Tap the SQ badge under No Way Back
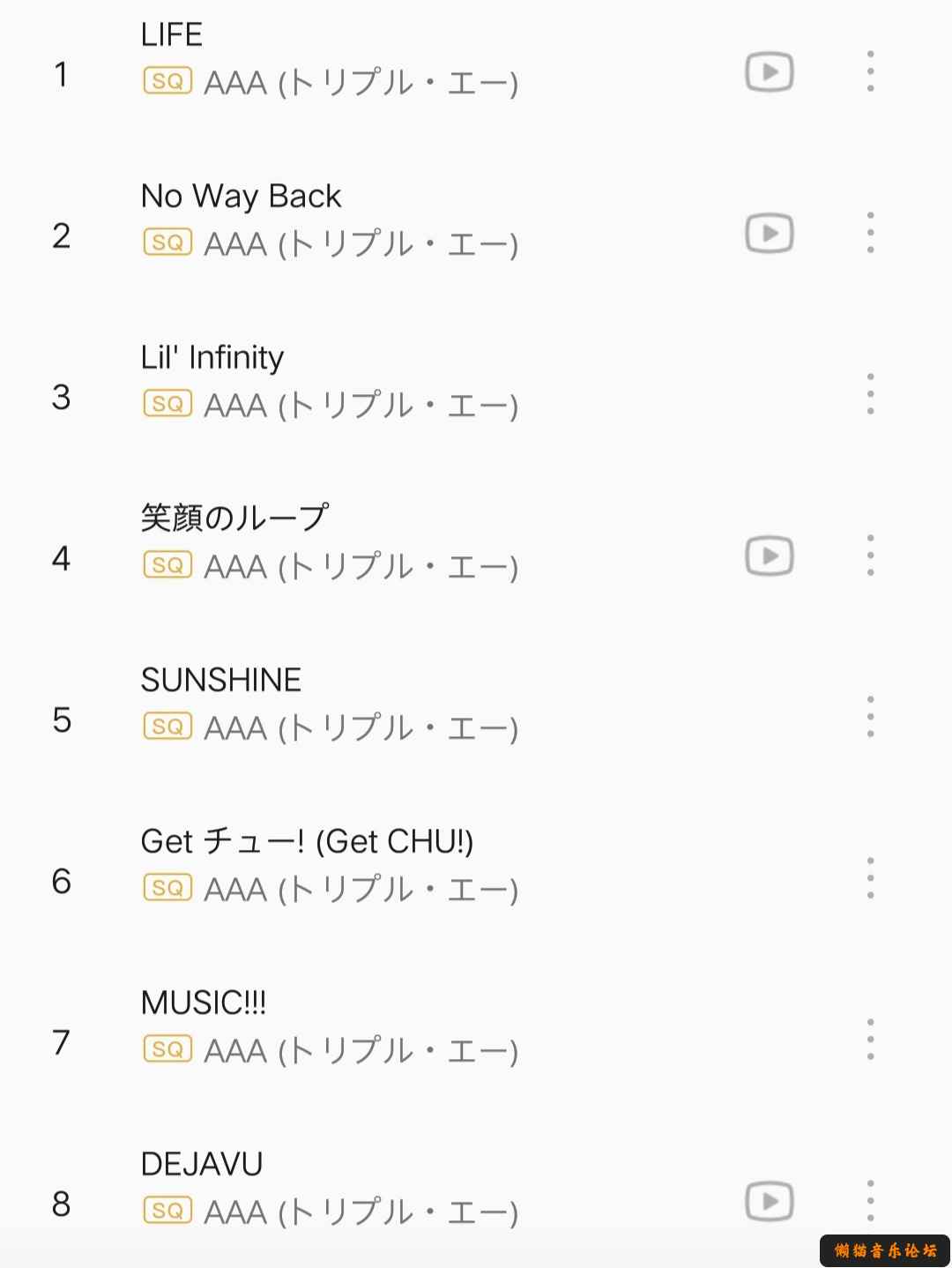The height and width of the screenshot is (1268, 952). click(167, 242)
